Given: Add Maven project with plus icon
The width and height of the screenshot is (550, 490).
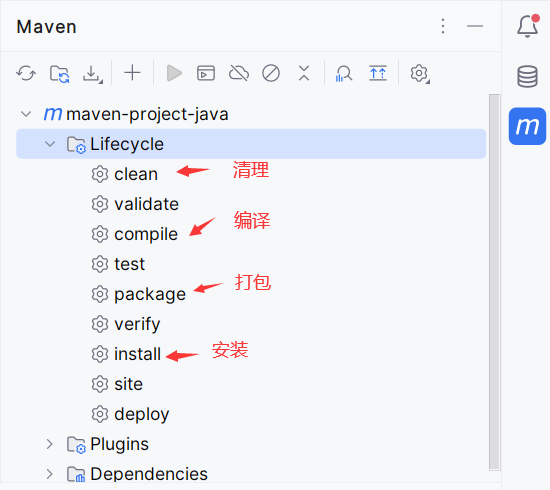Looking at the screenshot, I should pyautogui.click(x=133, y=73).
